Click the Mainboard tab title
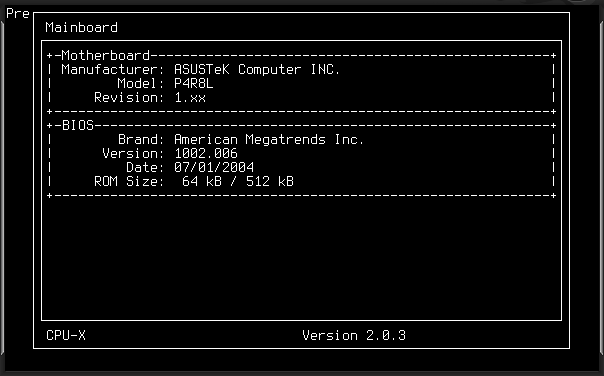The width and height of the screenshot is (604, 376). point(81,28)
